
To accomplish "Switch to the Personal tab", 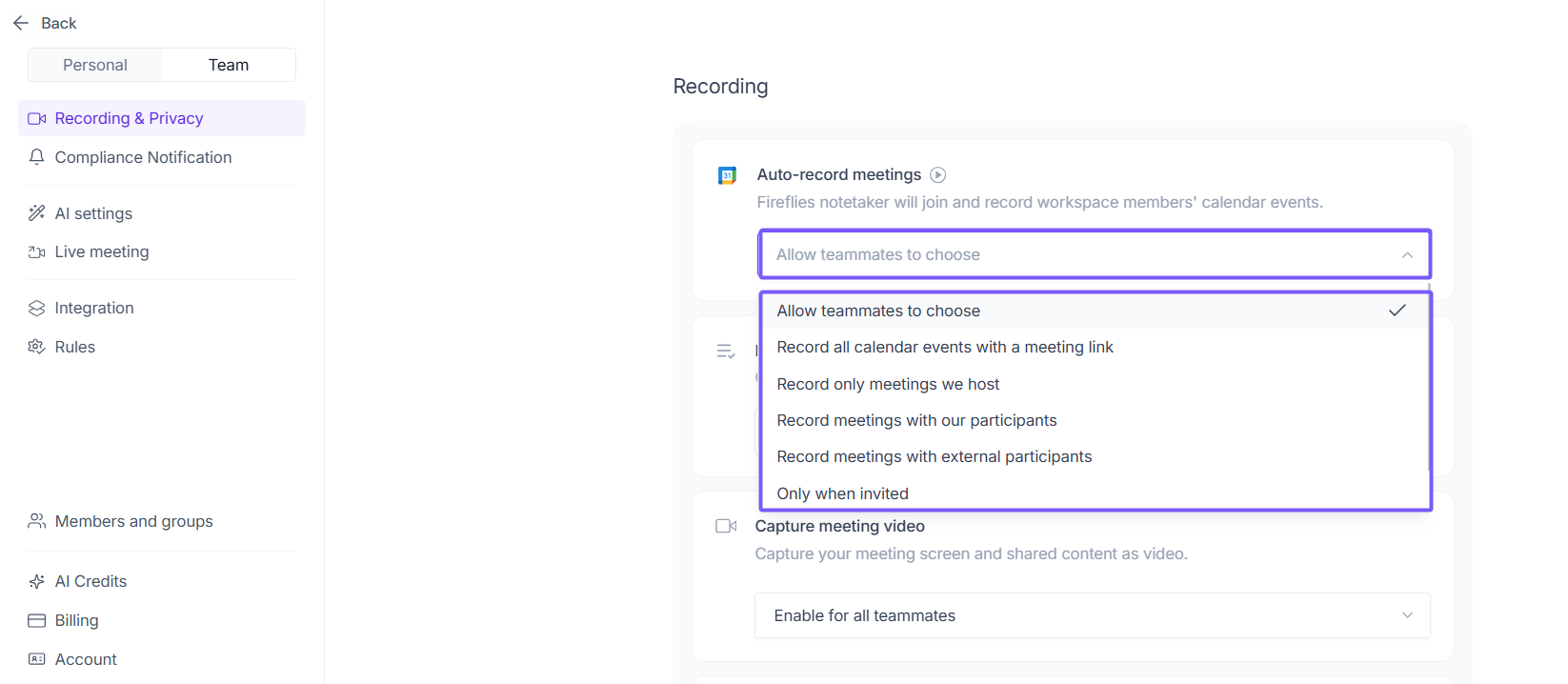I will click(x=95, y=65).
